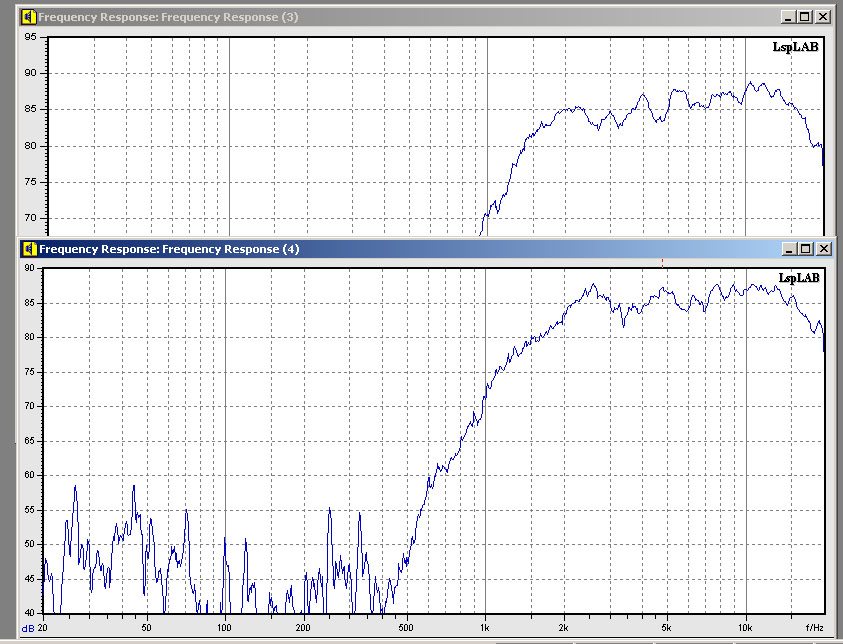Click the 500 Hz frequency axis label
This screenshot has width=843, height=644.
click(x=406, y=628)
